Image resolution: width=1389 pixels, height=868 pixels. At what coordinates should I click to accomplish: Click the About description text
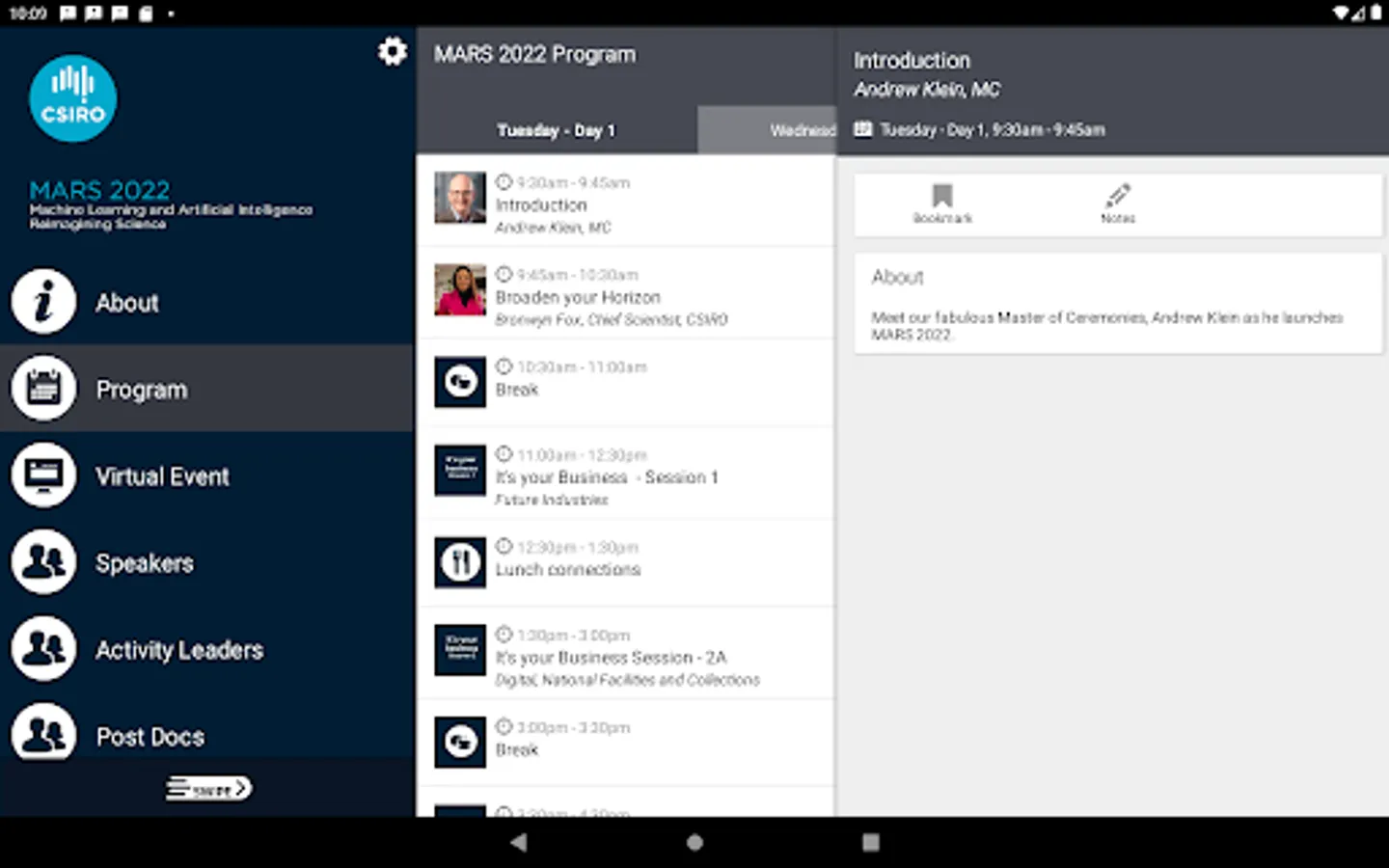pyautogui.click(x=1107, y=326)
